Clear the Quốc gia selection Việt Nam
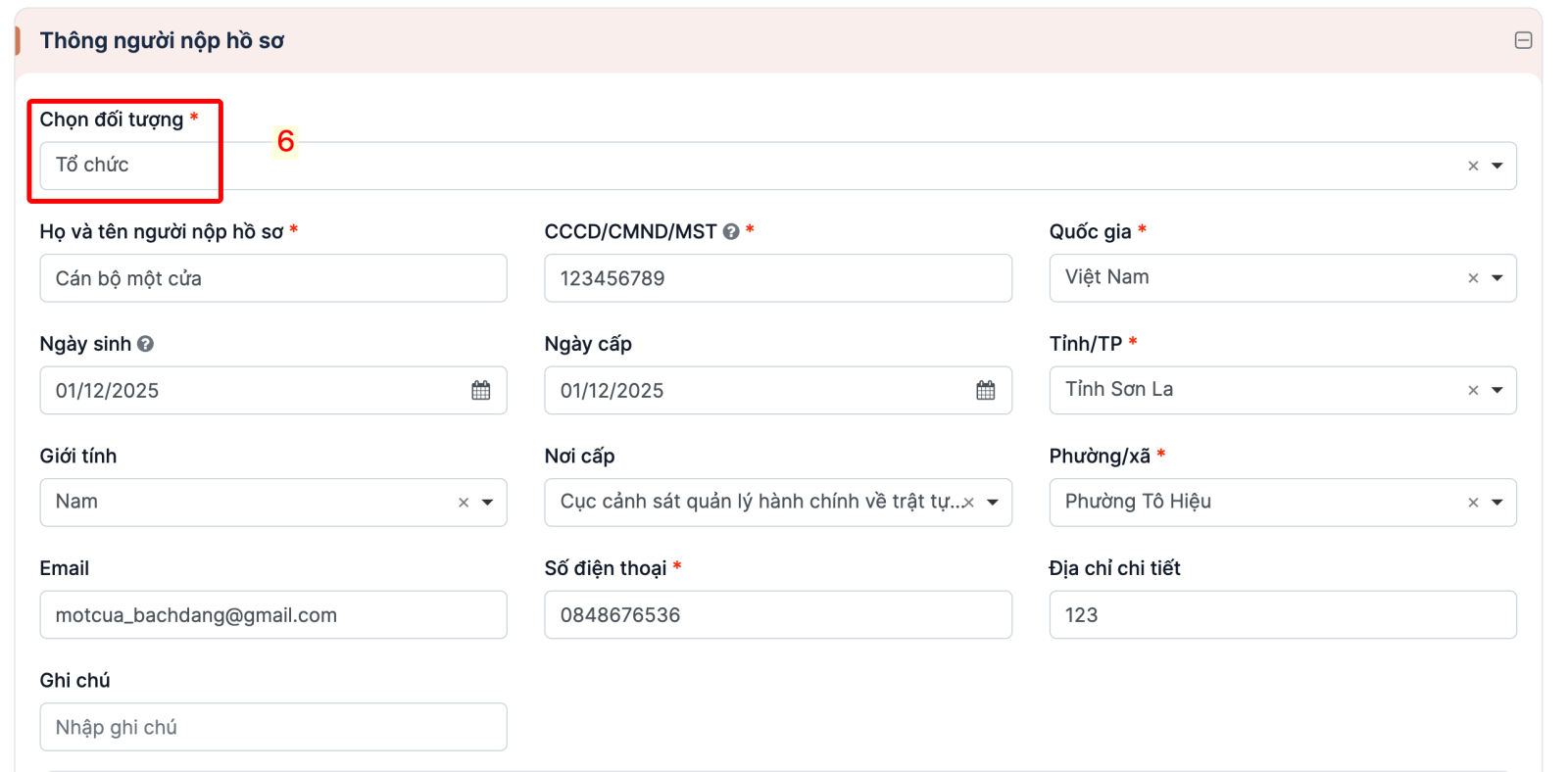 point(1473,278)
